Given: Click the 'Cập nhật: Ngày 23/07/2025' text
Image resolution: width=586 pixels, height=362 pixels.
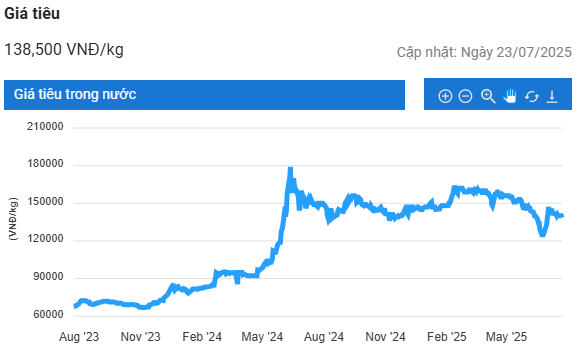Looking at the screenshot, I should point(484,52).
